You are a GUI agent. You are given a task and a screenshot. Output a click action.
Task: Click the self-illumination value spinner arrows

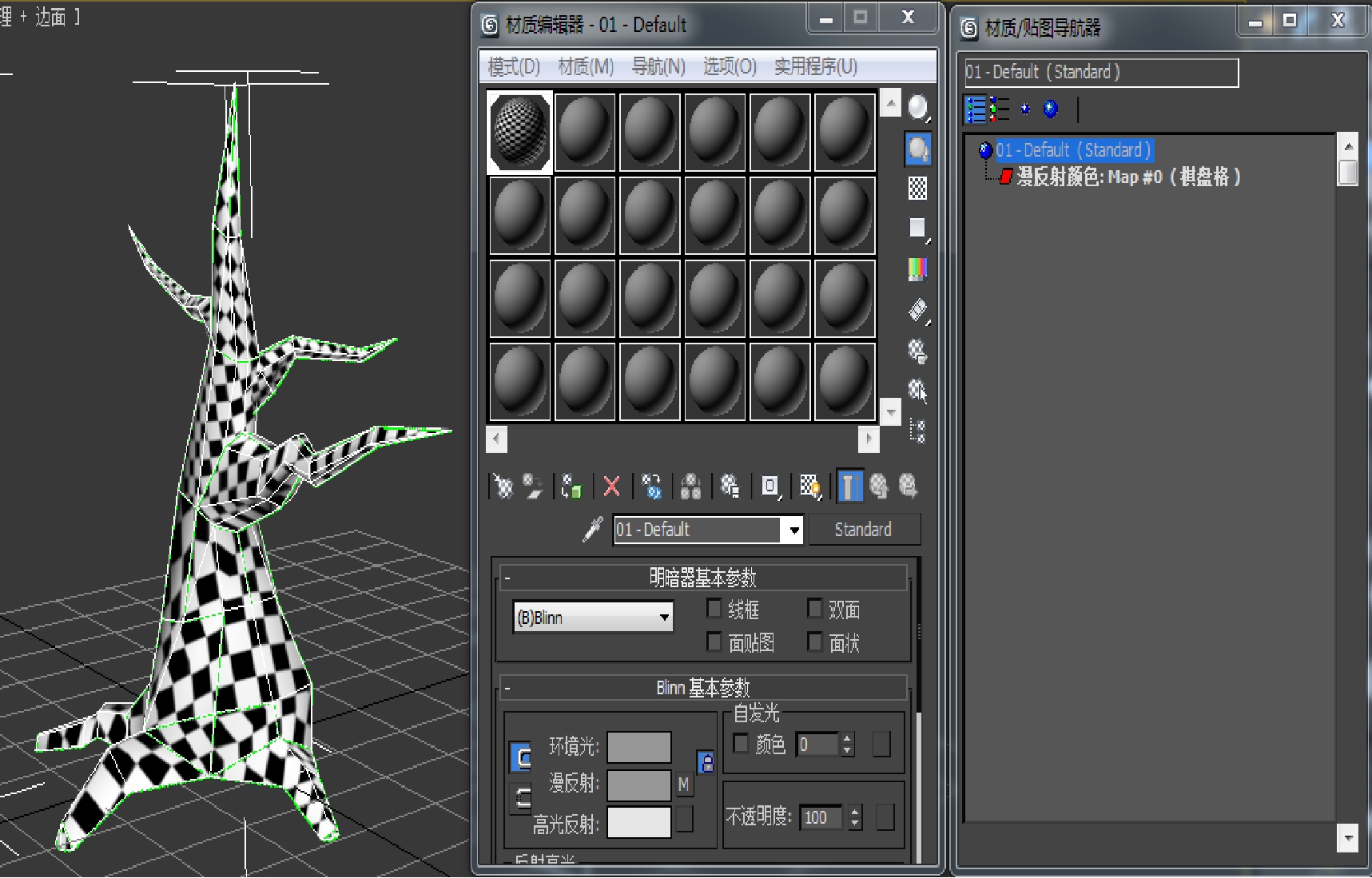pos(848,745)
